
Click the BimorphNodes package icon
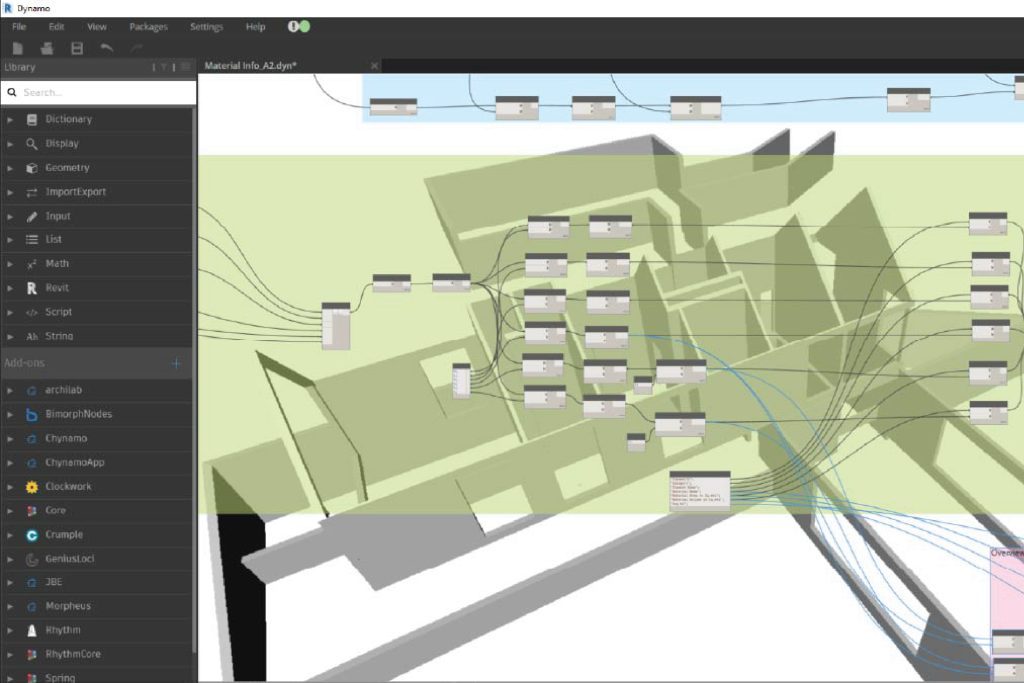pyautogui.click(x=32, y=414)
